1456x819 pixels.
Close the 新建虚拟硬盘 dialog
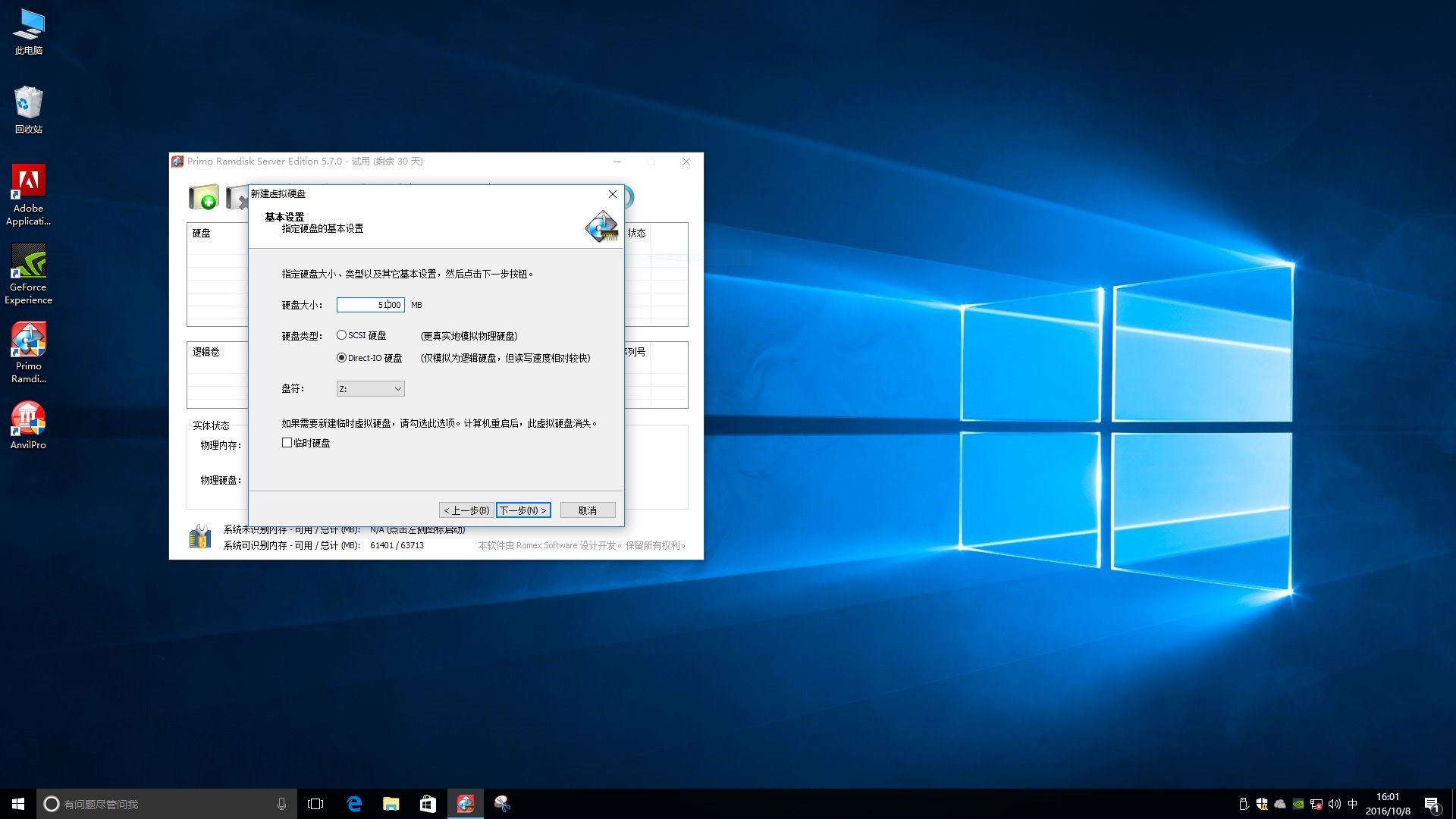click(613, 194)
